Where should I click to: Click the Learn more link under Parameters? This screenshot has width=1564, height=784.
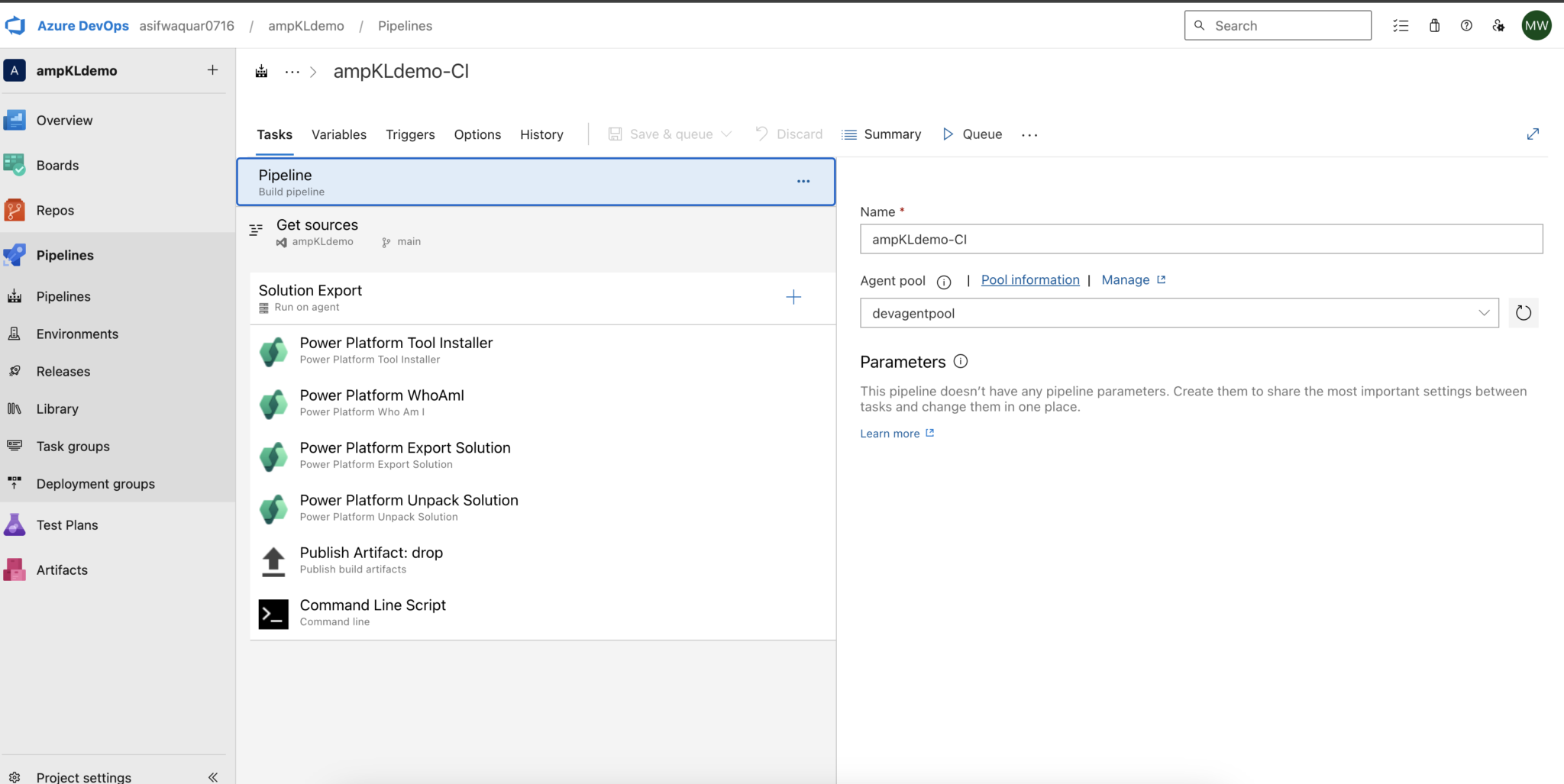(x=890, y=433)
